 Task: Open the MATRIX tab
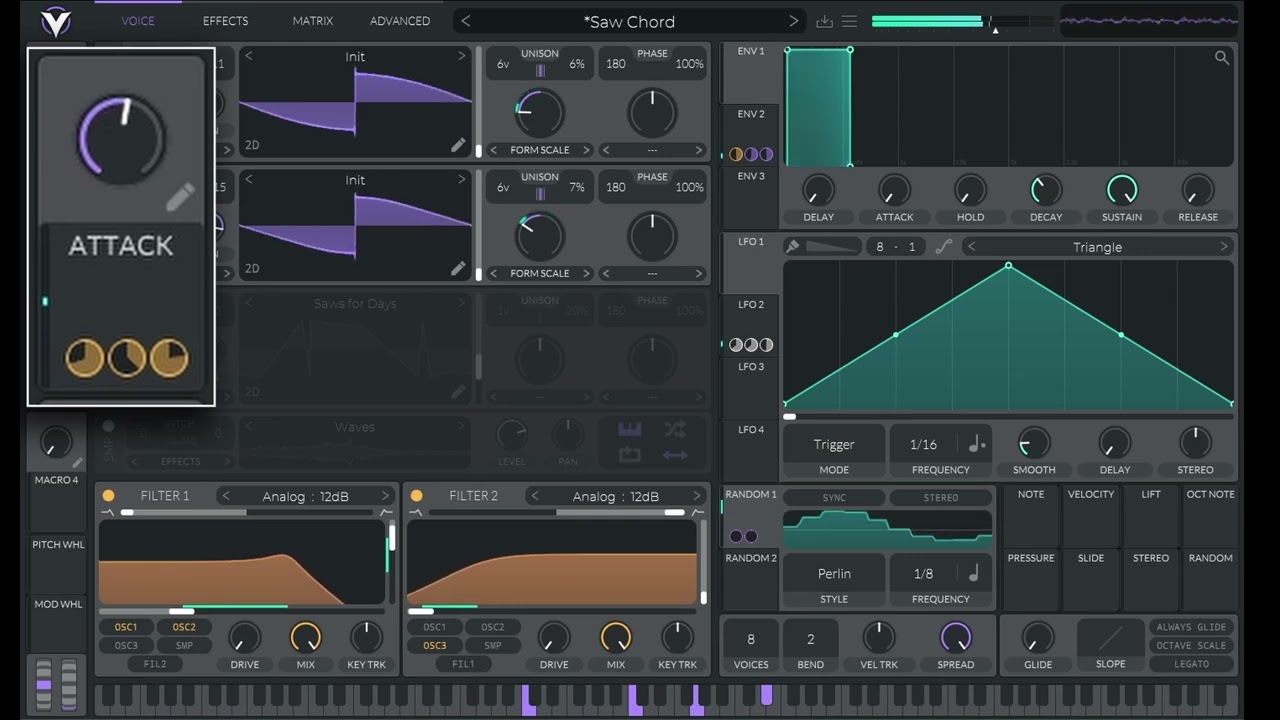(313, 21)
